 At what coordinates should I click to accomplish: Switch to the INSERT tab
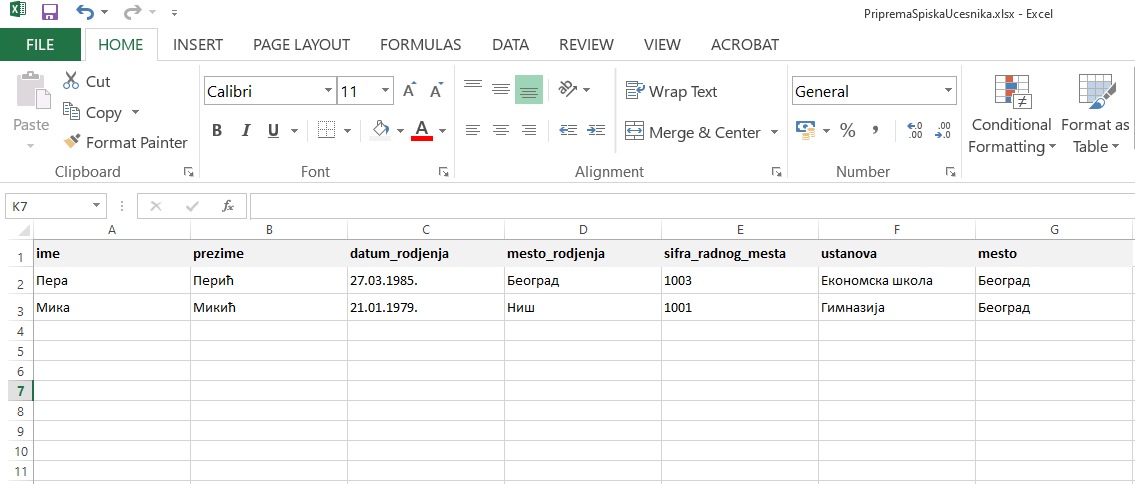(x=198, y=44)
